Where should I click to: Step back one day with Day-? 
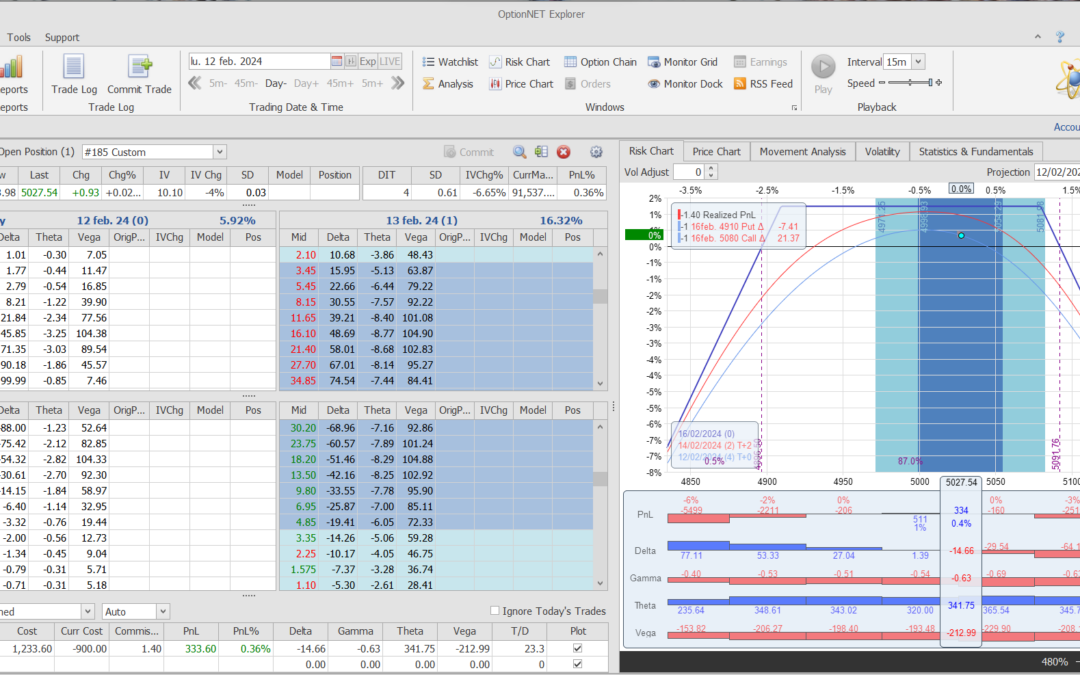(x=275, y=84)
